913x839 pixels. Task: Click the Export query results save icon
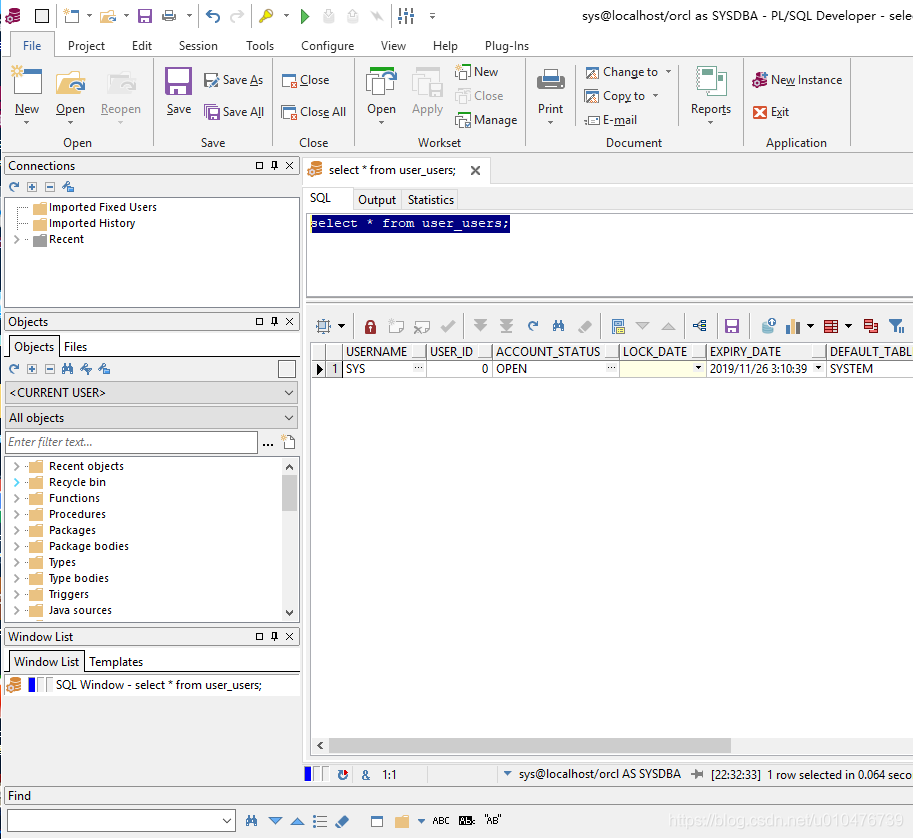pyautogui.click(x=732, y=326)
